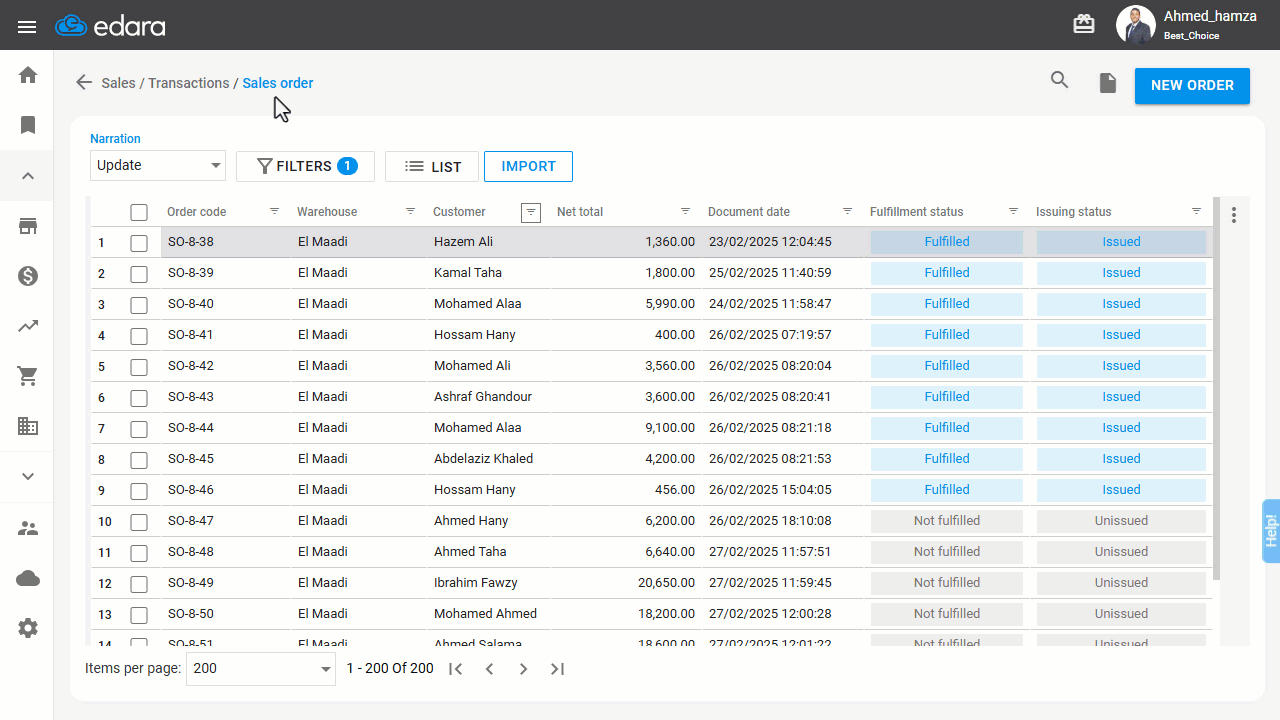Click the IMPORT button
Viewport: 1280px width, 720px height.
tap(528, 167)
